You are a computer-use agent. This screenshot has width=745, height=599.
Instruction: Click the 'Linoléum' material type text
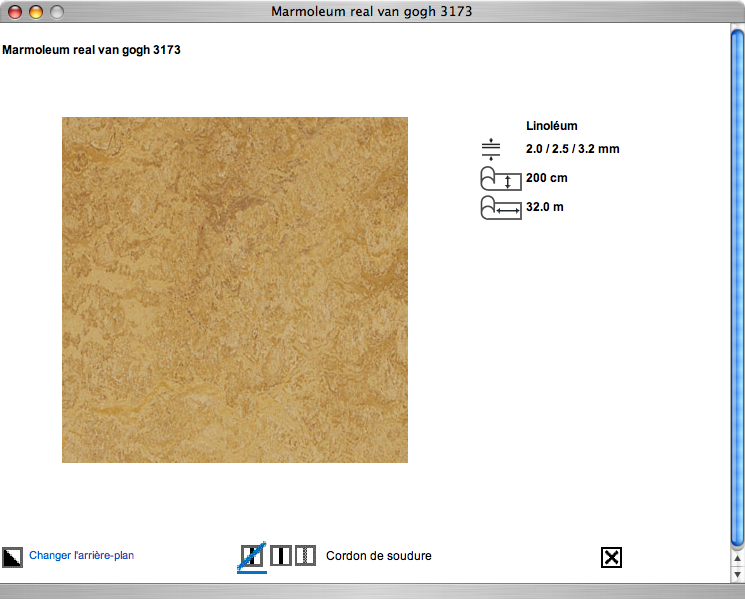click(x=552, y=126)
